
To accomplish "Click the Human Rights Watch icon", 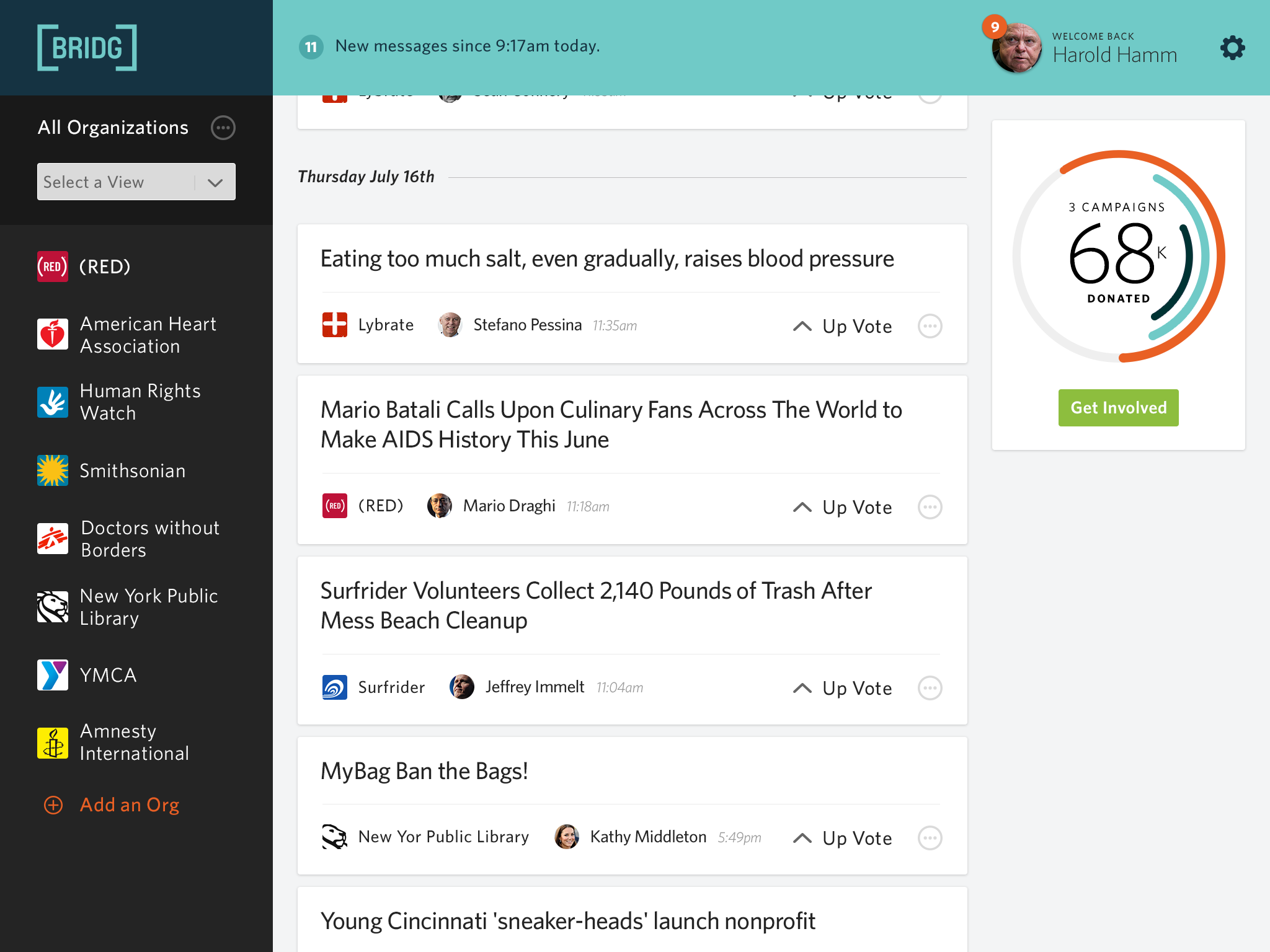I will pos(53,402).
